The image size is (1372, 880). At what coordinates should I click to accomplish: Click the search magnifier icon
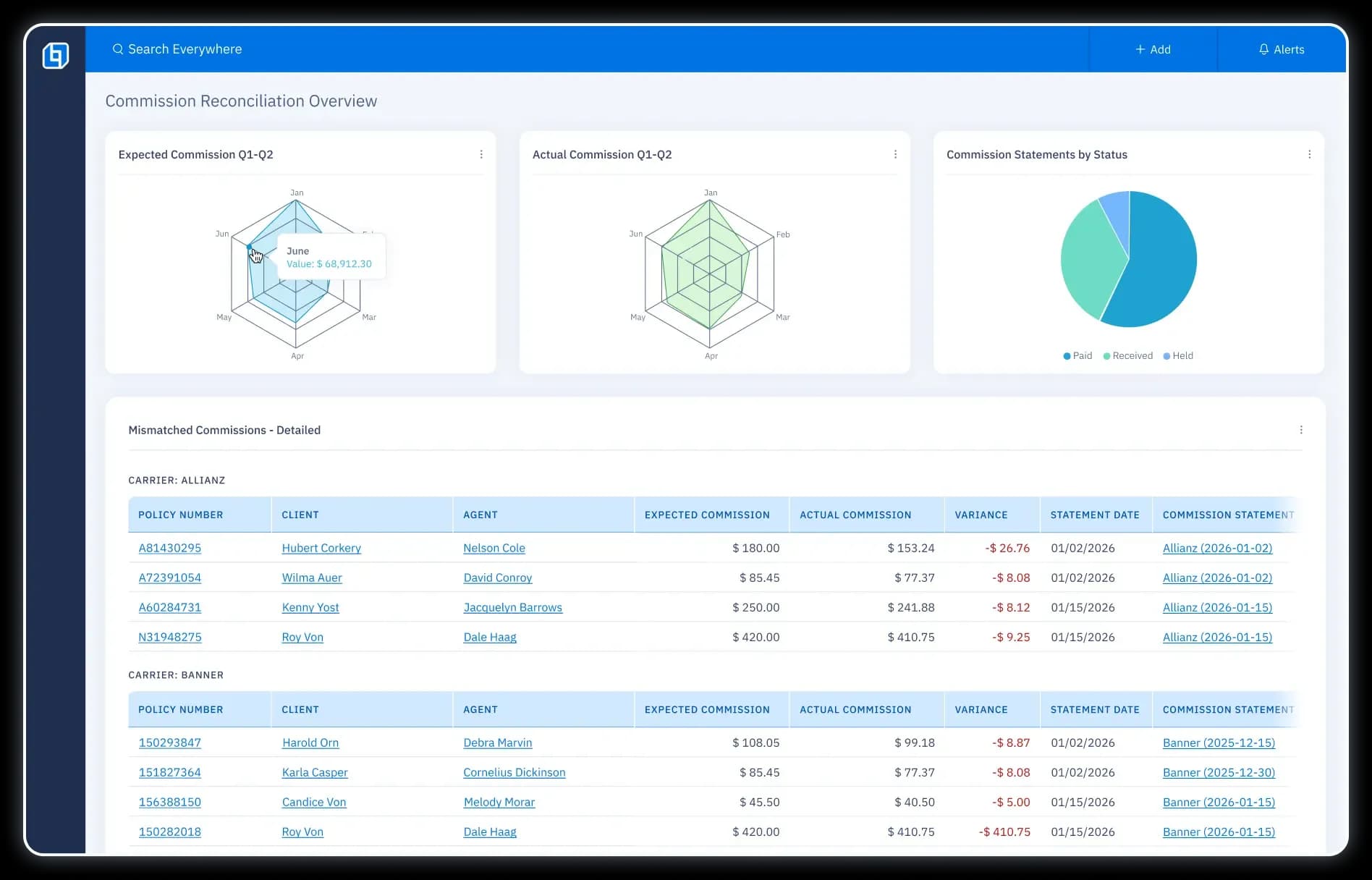click(117, 49)
